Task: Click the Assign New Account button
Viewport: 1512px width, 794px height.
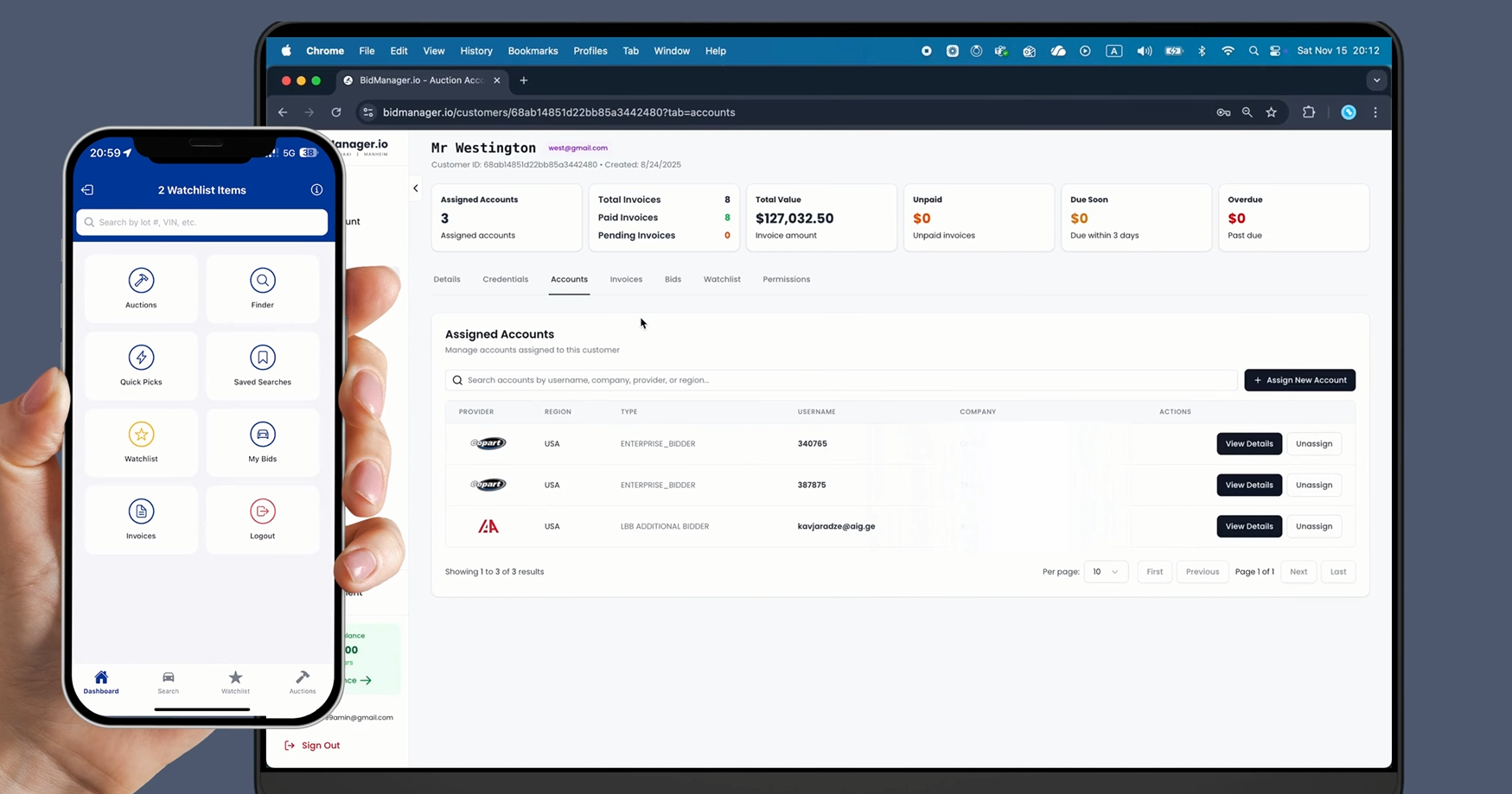Action: tap(1299, 380)
